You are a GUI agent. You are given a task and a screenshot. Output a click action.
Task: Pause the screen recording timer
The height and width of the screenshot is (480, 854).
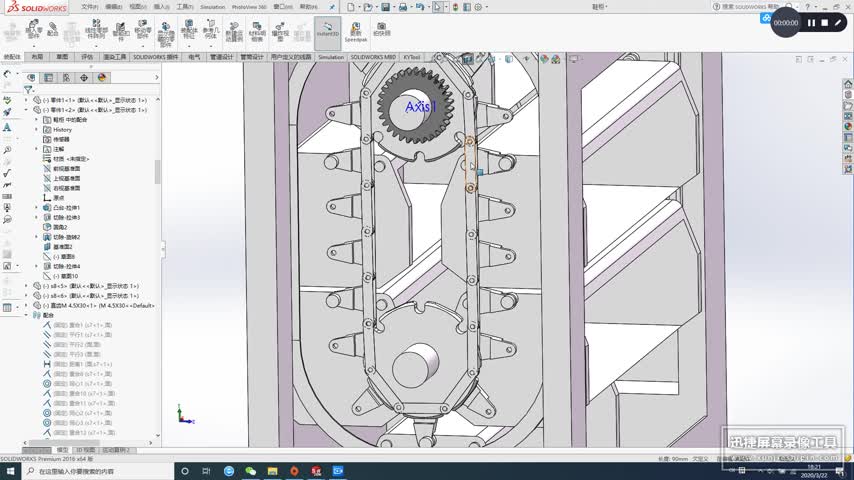[811, 22]
